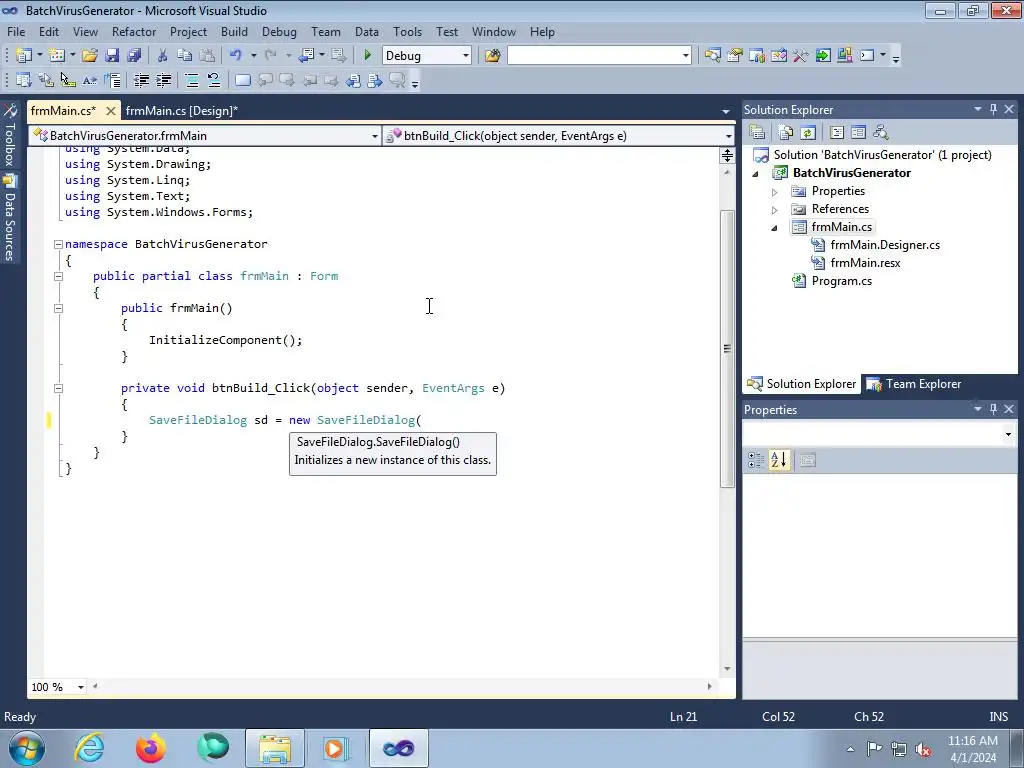This screenshot has width=1024, height=768.
Task: Switch to the frmMain.cs [Design]* tab
Action: pyautogui.click(x=182, y=110)
